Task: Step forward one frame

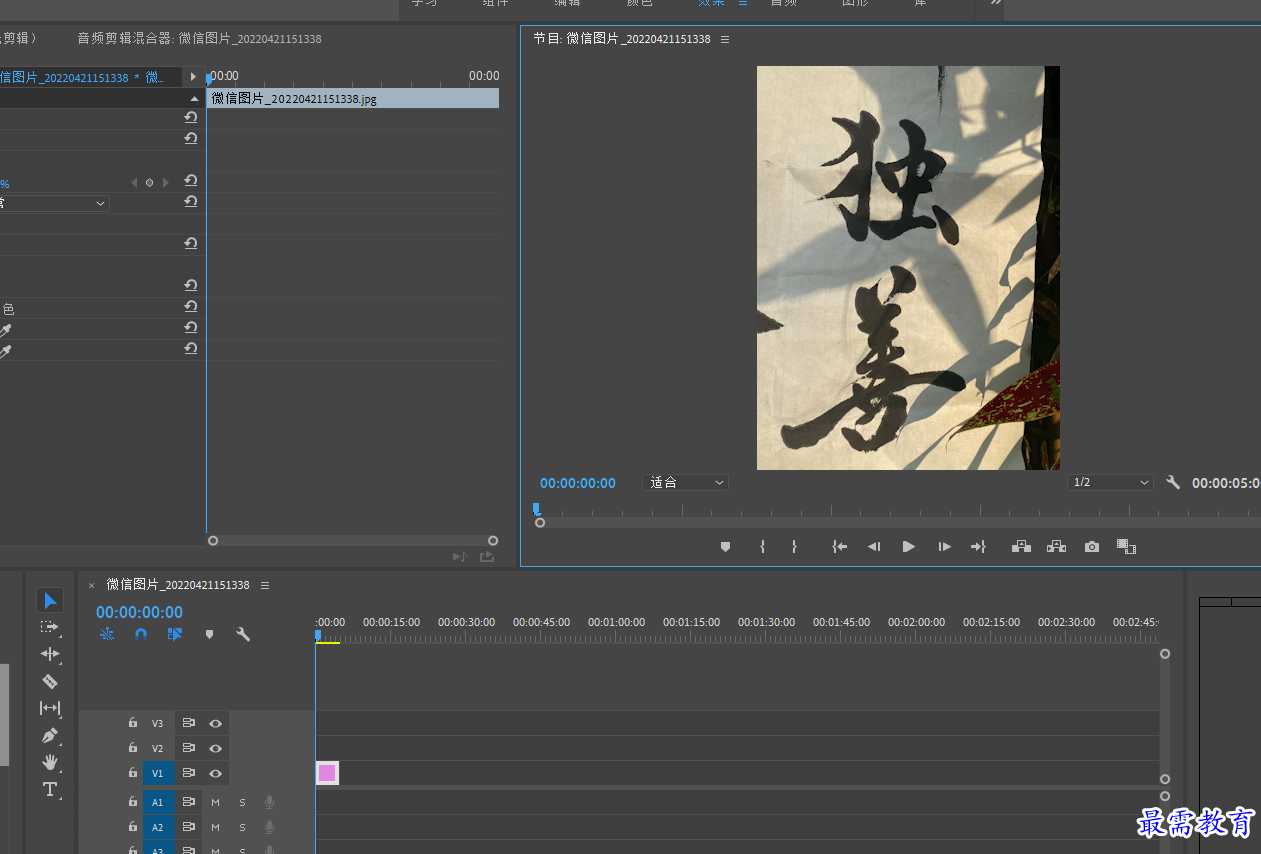Action: click(944, 547)
